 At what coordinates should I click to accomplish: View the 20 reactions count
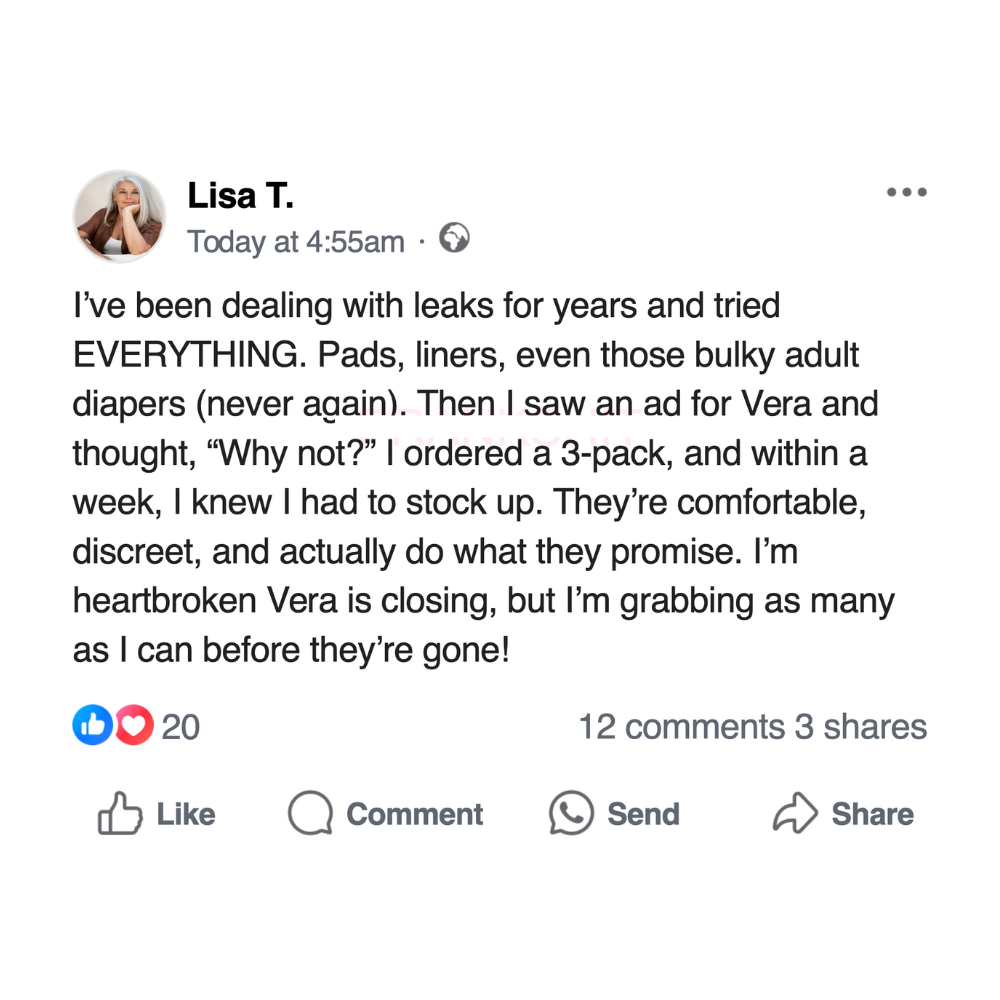point(181,727)
